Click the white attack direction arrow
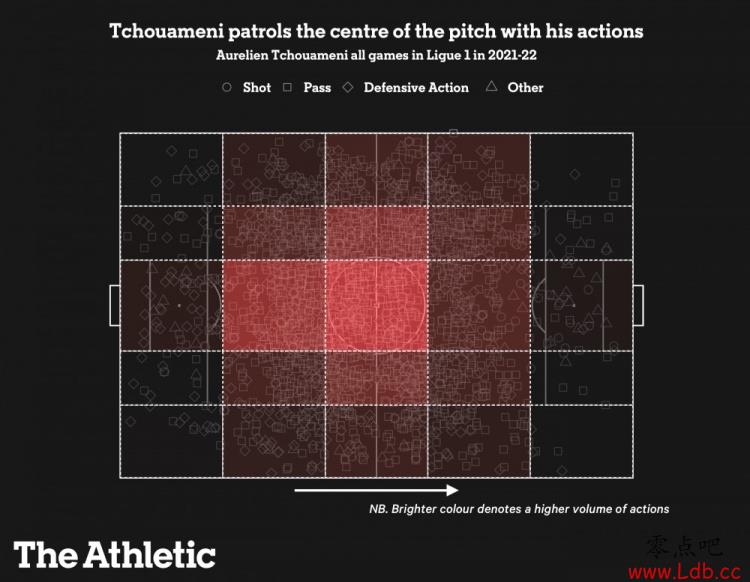The height and width of the screenshot is (582, 750). (x=376, y=490)
